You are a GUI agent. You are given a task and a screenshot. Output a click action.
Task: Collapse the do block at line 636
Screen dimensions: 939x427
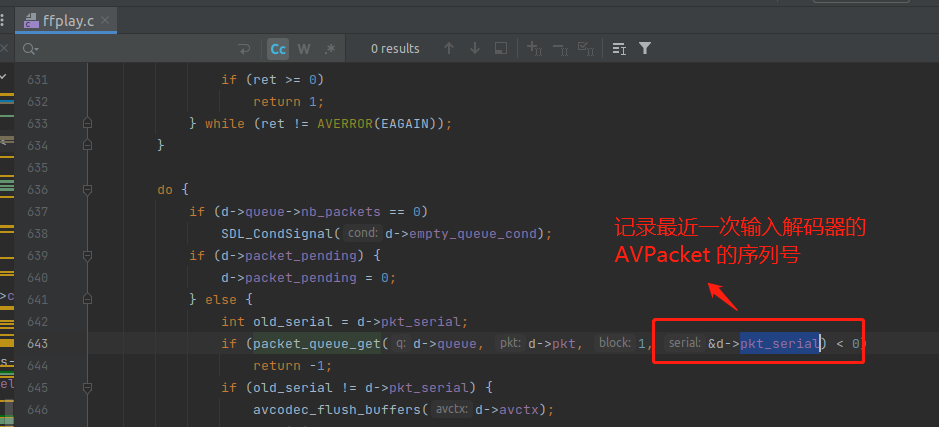point(88,189)
